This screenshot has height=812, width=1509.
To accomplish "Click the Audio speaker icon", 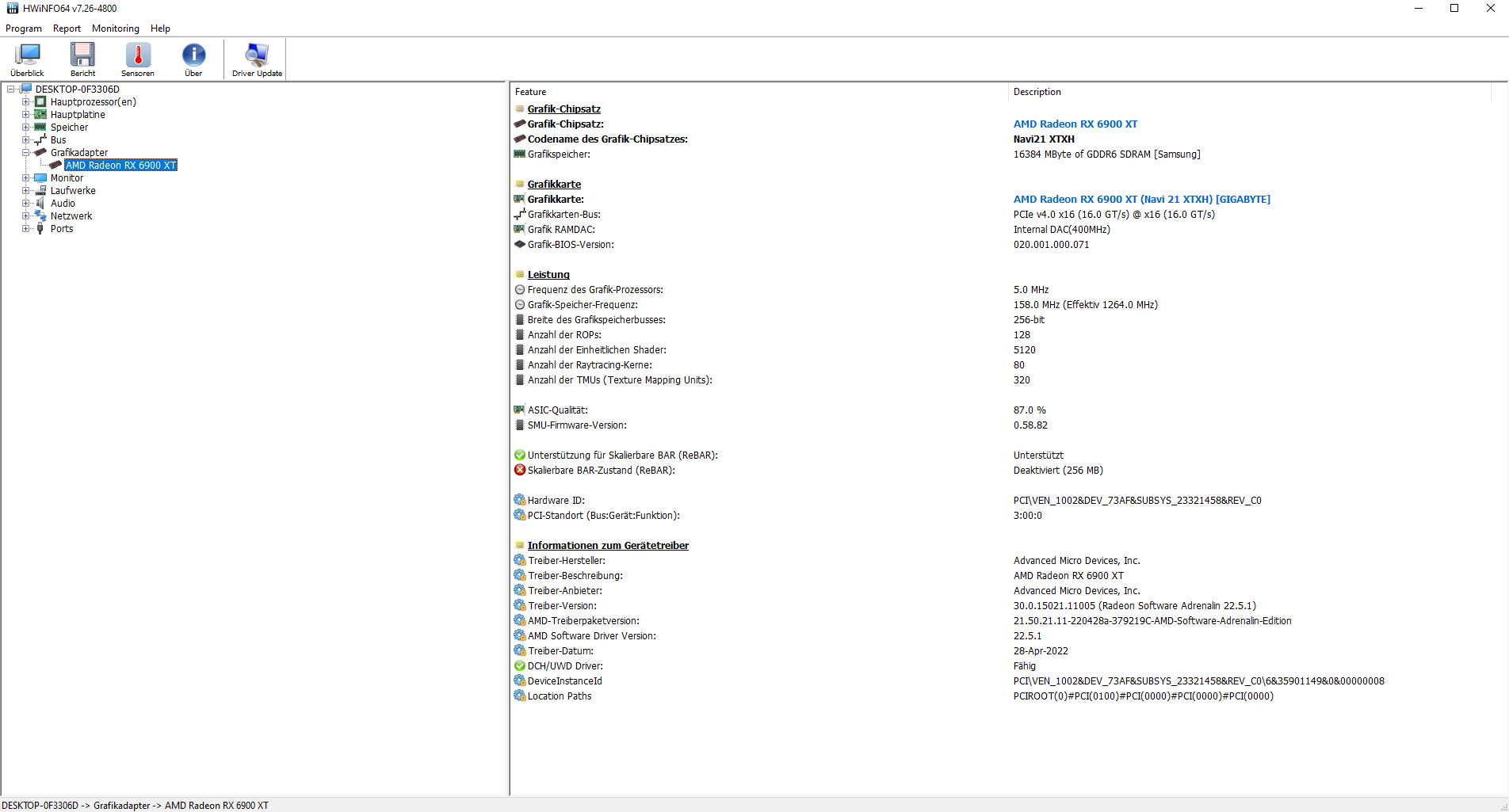I will click(40, 203).
